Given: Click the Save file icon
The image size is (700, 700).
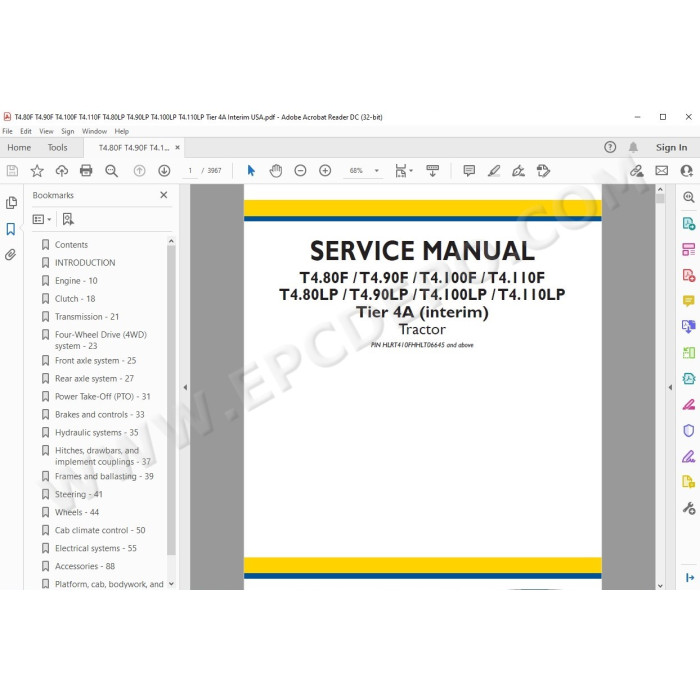Looking at the screenshot, I should 12,171.
